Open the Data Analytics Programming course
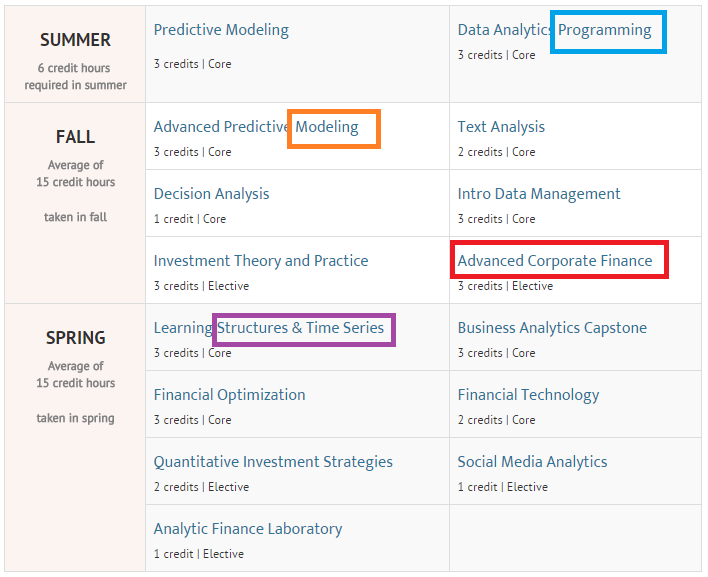 554,30
